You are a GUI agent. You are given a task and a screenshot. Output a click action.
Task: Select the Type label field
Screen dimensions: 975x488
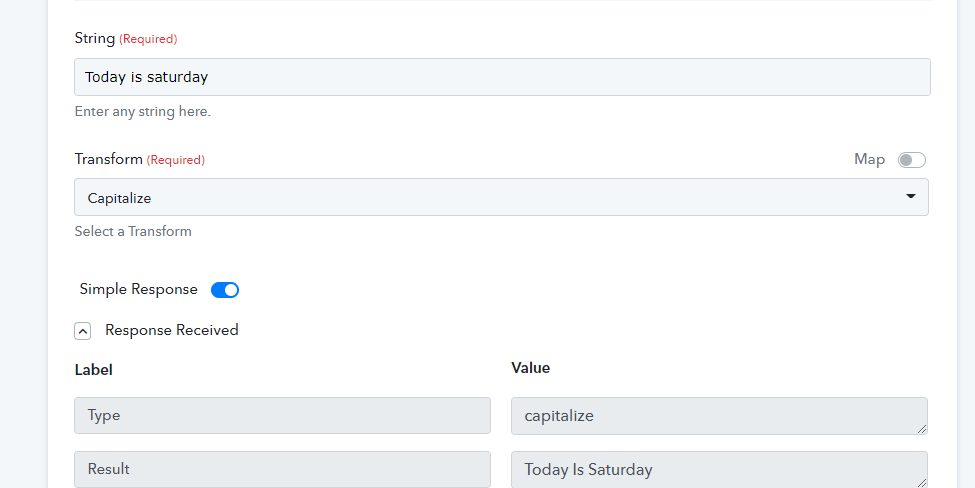pyautogui.click(x=282, y=415)
